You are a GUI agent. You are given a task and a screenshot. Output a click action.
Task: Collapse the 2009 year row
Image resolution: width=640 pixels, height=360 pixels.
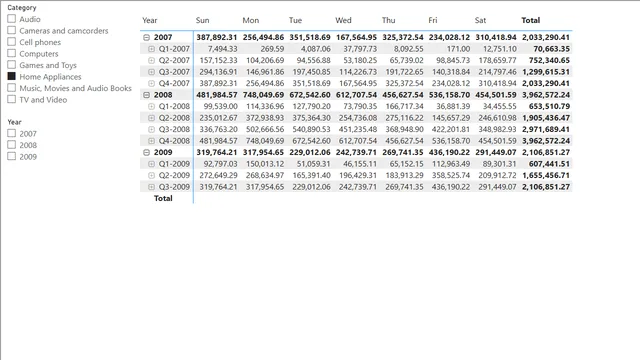click(147, 152)
